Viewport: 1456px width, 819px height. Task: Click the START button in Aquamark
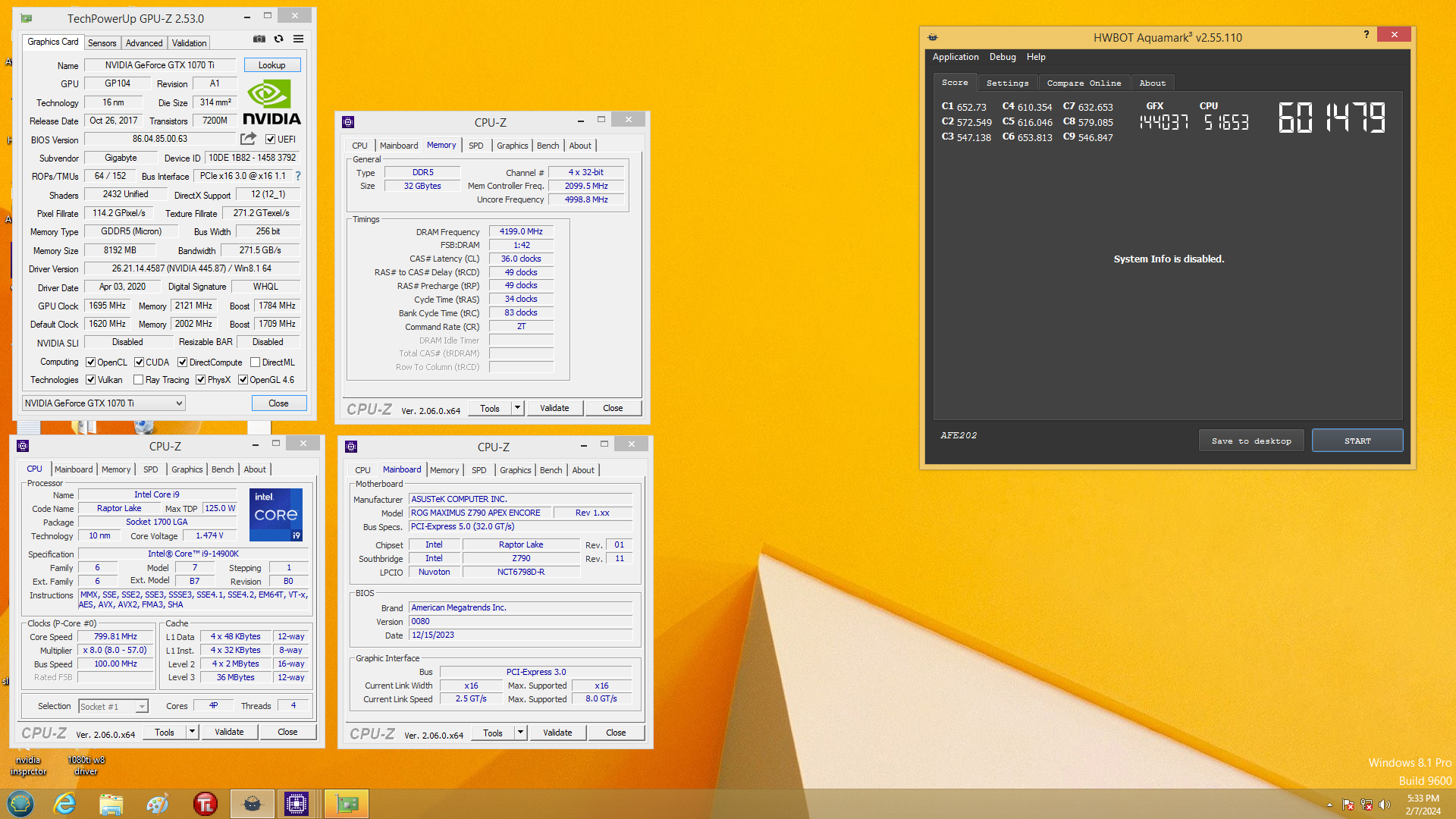pyautogui.click(x=1357, y=441)
